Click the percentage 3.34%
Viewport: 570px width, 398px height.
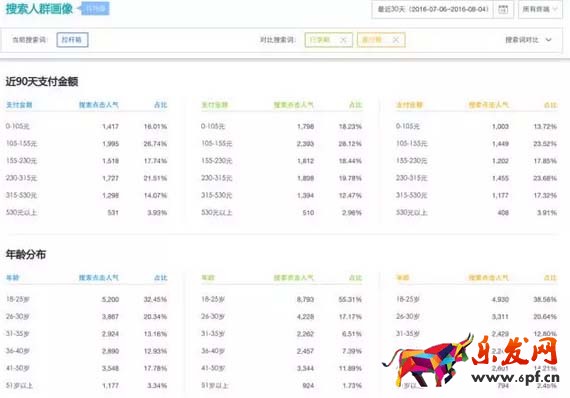click(x=157, y=385)
